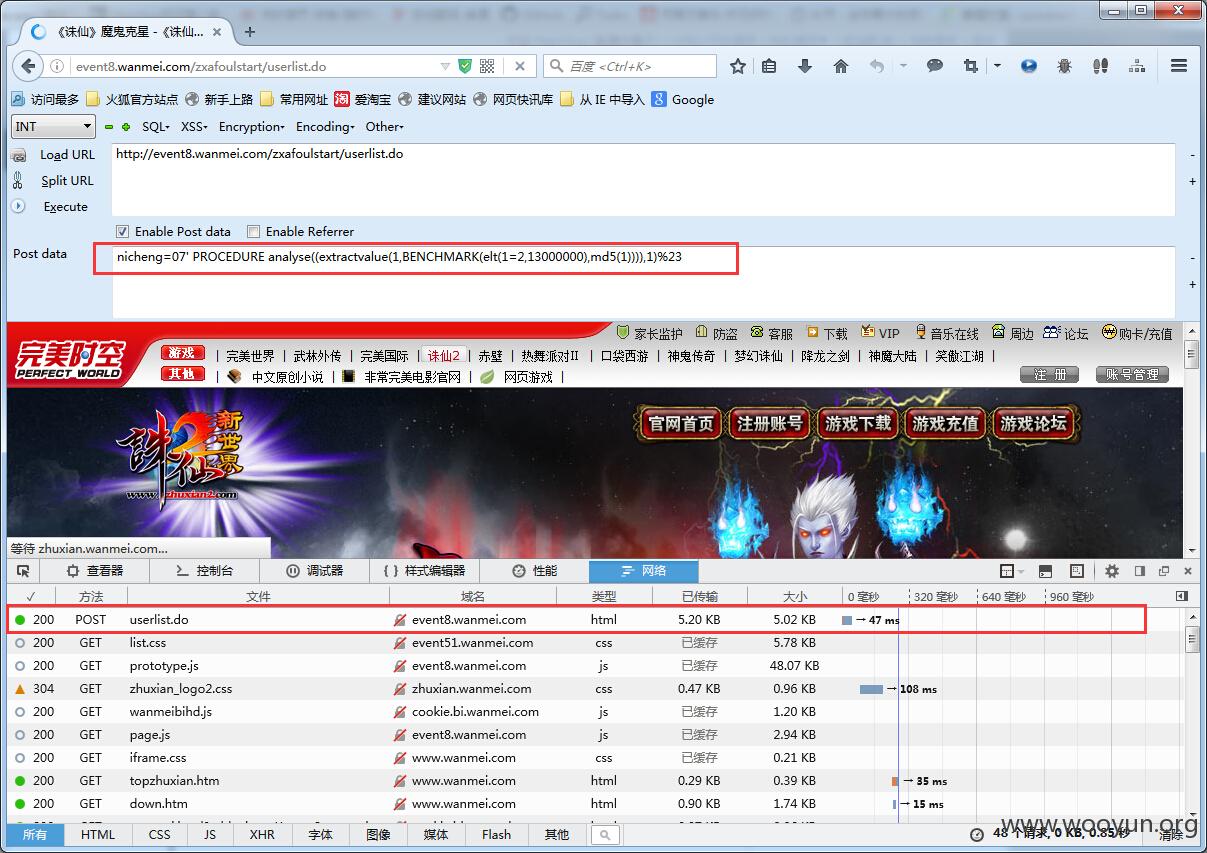Click the responsive design mode icon
1207x853 pixels.
pos(1076,571)
